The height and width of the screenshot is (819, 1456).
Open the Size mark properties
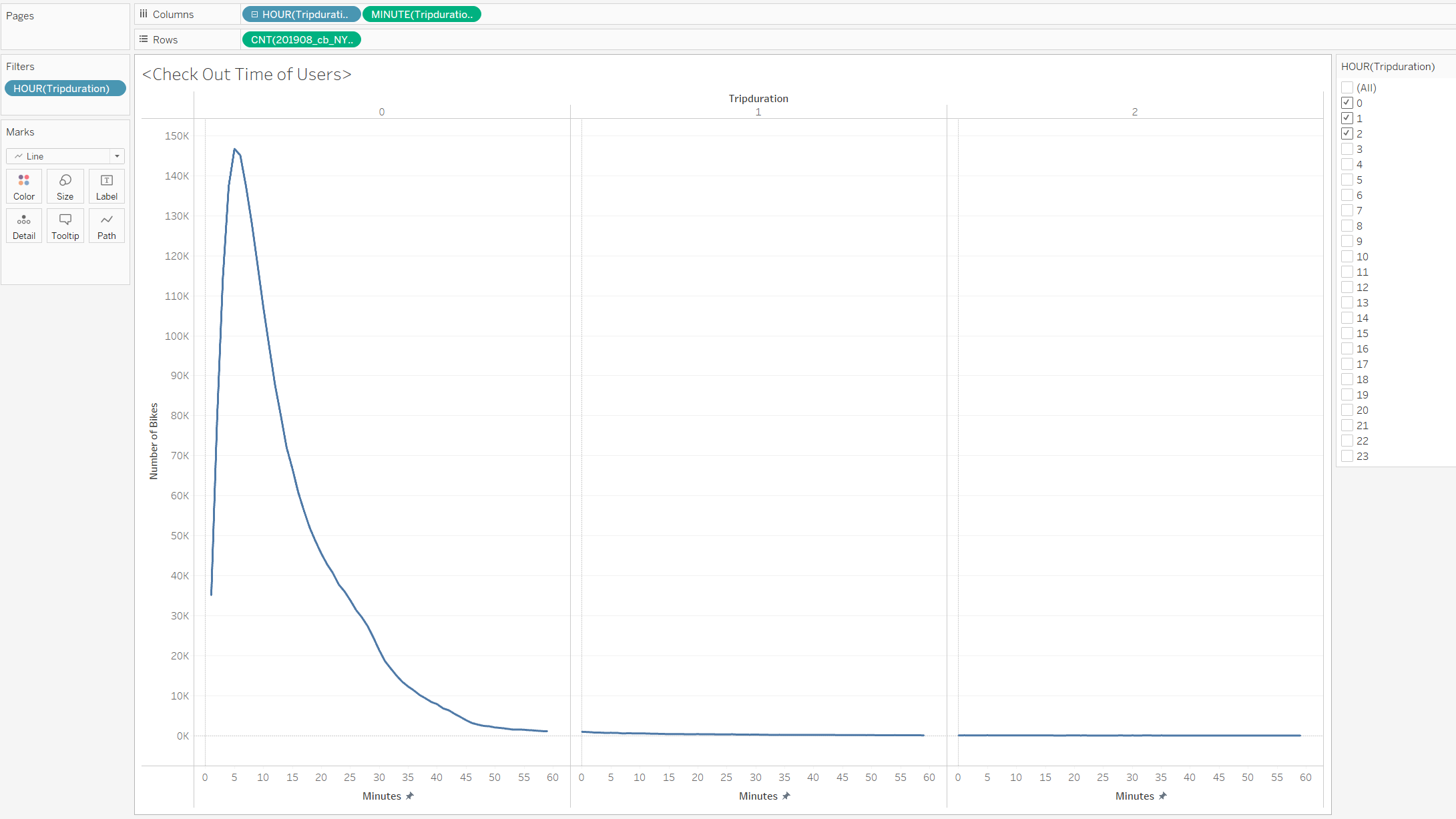coord(65,186)
